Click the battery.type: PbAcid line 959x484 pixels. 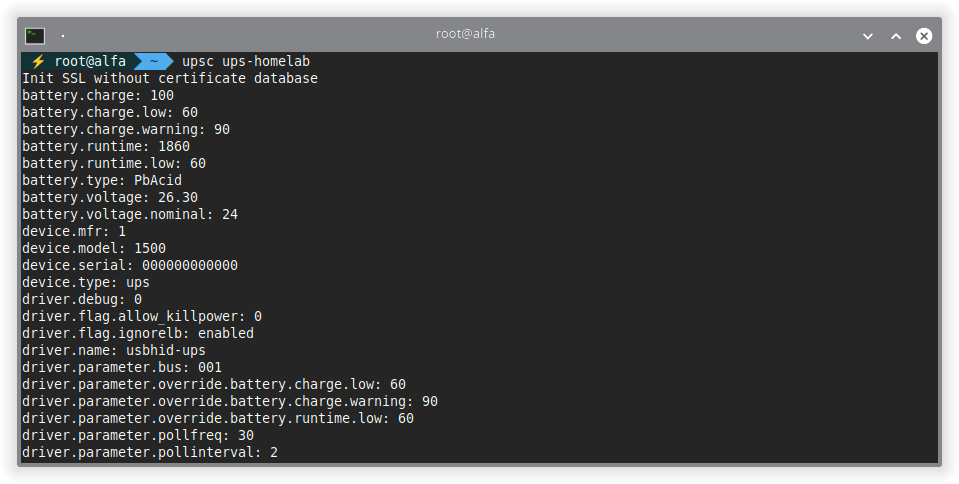click(102, 180)
